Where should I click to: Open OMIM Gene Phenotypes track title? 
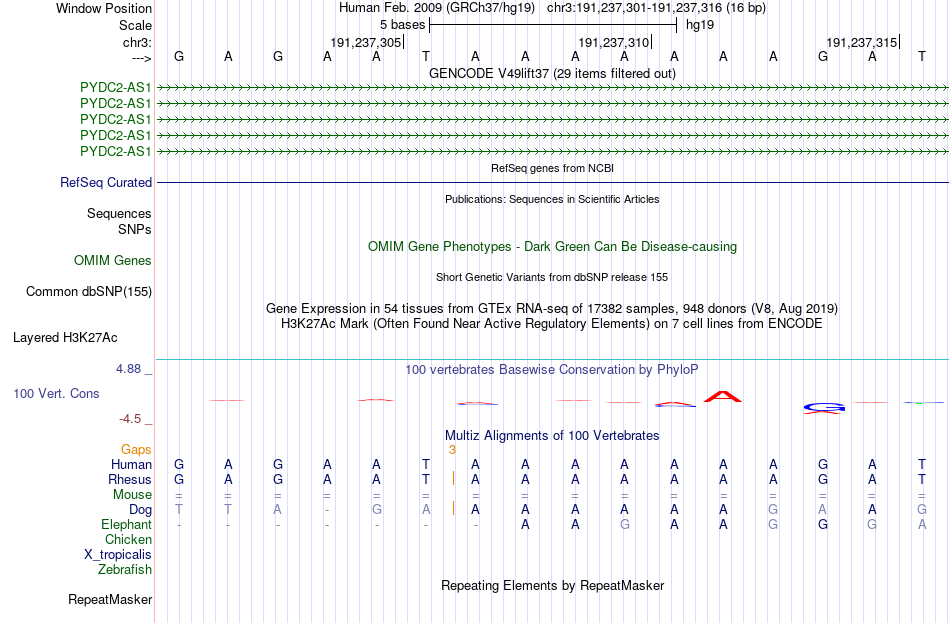[552, 247]
